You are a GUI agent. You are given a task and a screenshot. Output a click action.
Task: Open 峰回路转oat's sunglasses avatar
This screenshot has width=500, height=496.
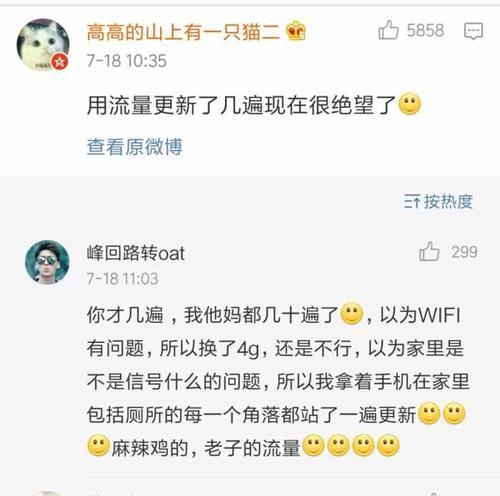point(47,262)
